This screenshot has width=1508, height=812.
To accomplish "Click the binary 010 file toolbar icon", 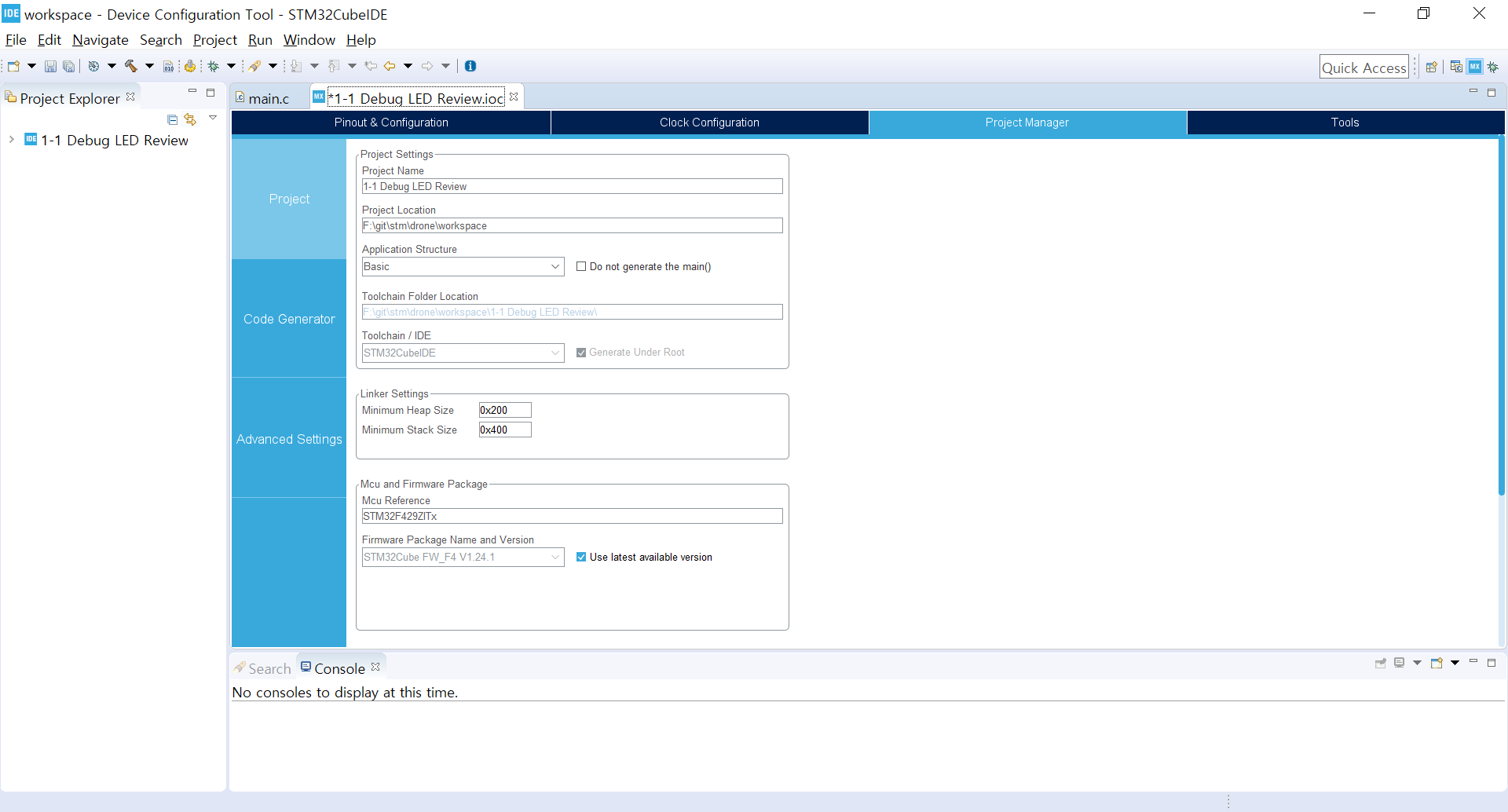I will point(168,66).
